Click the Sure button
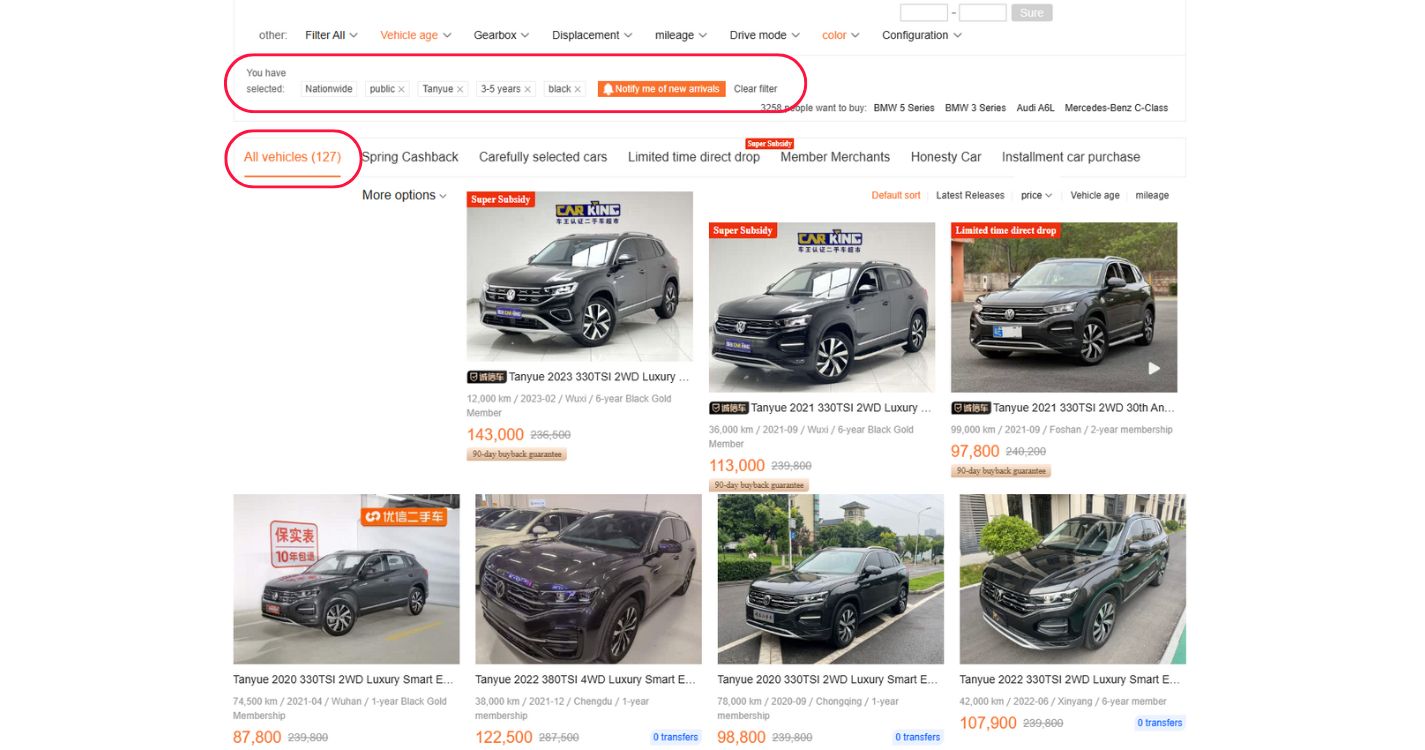1425x750 pixels. pos(1032,13)
